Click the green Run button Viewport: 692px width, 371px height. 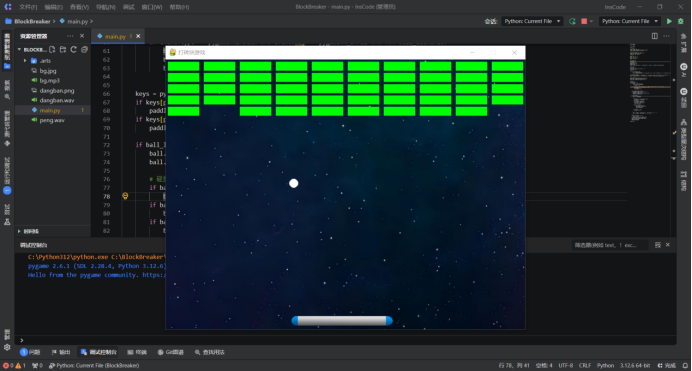669,21
